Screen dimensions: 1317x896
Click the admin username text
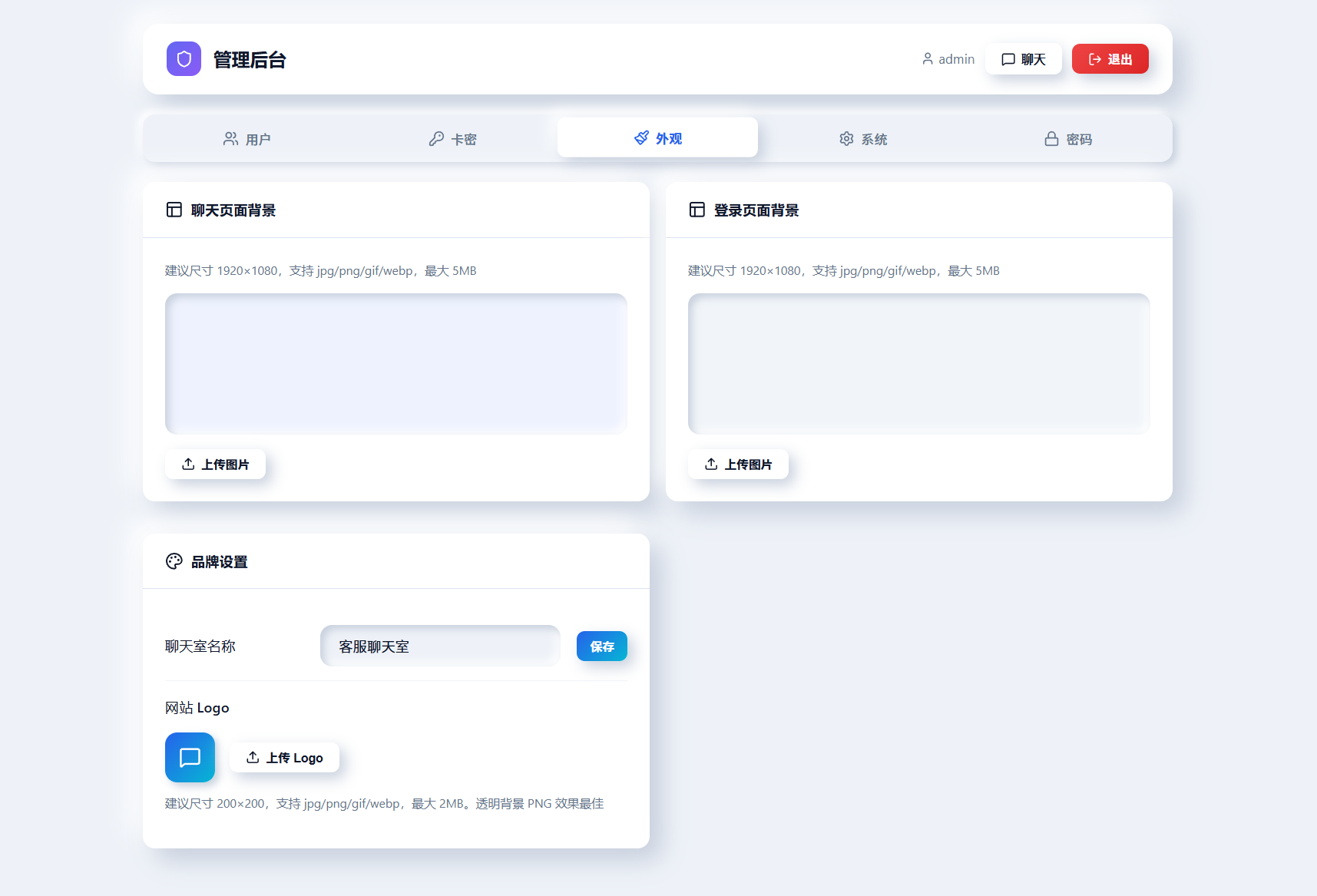point(957,59)
